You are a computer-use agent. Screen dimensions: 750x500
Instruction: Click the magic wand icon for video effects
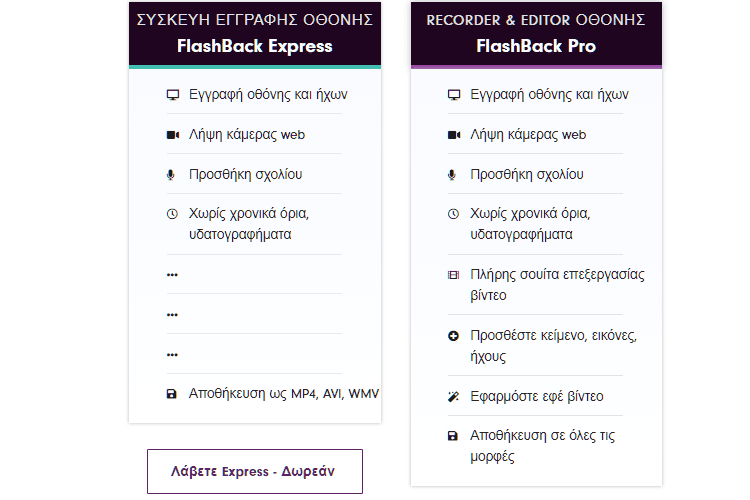click(x=453, y=397)
